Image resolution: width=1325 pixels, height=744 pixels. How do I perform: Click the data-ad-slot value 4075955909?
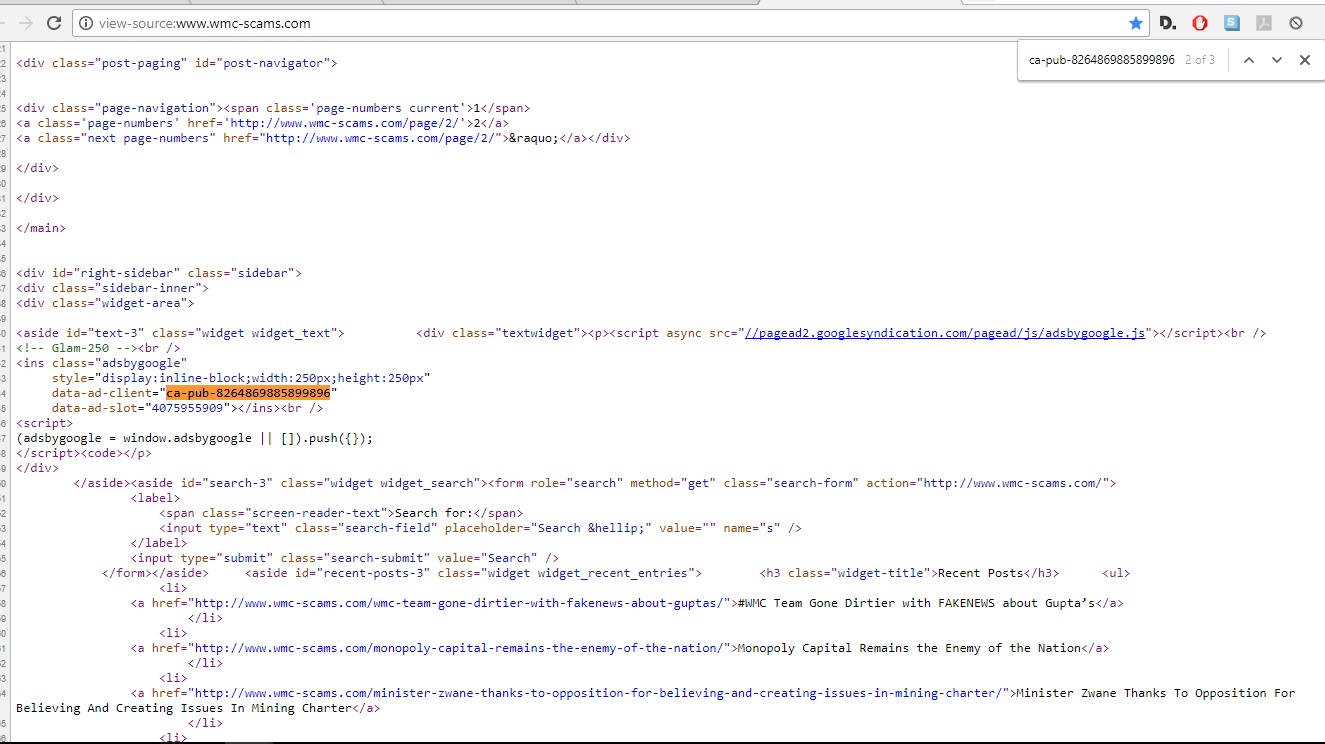187,408
